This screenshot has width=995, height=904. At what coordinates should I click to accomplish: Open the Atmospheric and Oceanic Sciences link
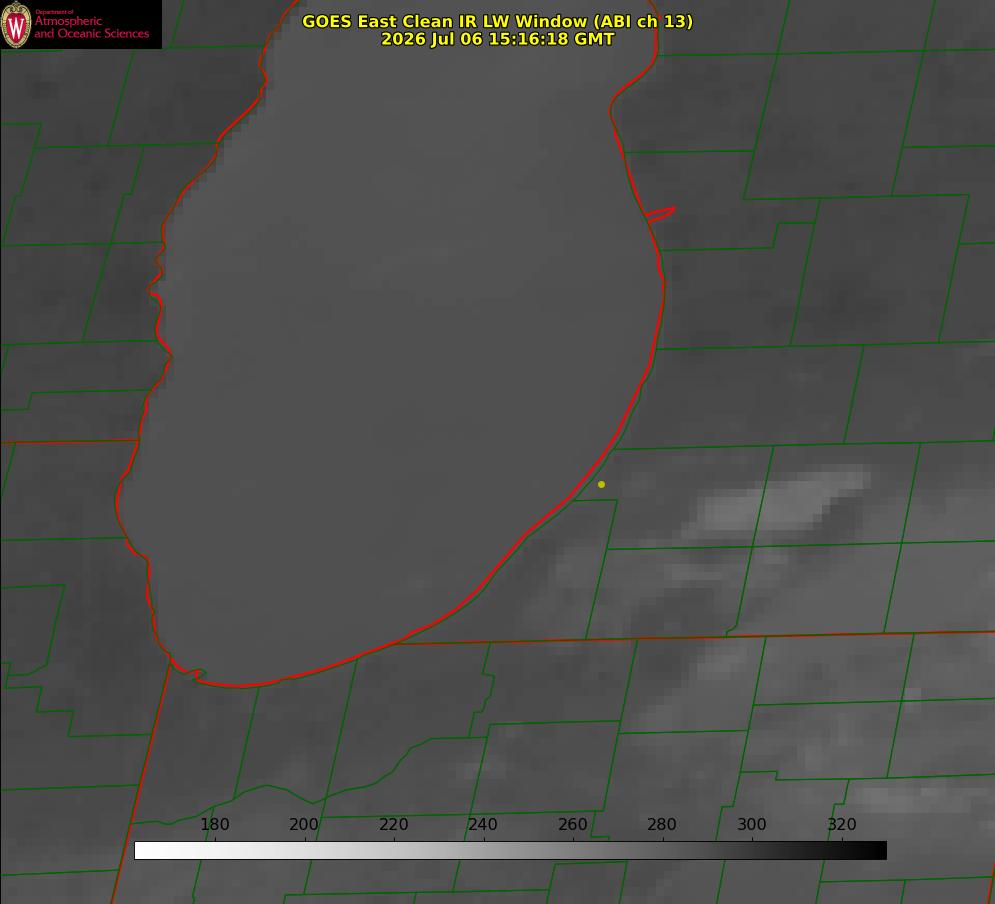[91, 27]
